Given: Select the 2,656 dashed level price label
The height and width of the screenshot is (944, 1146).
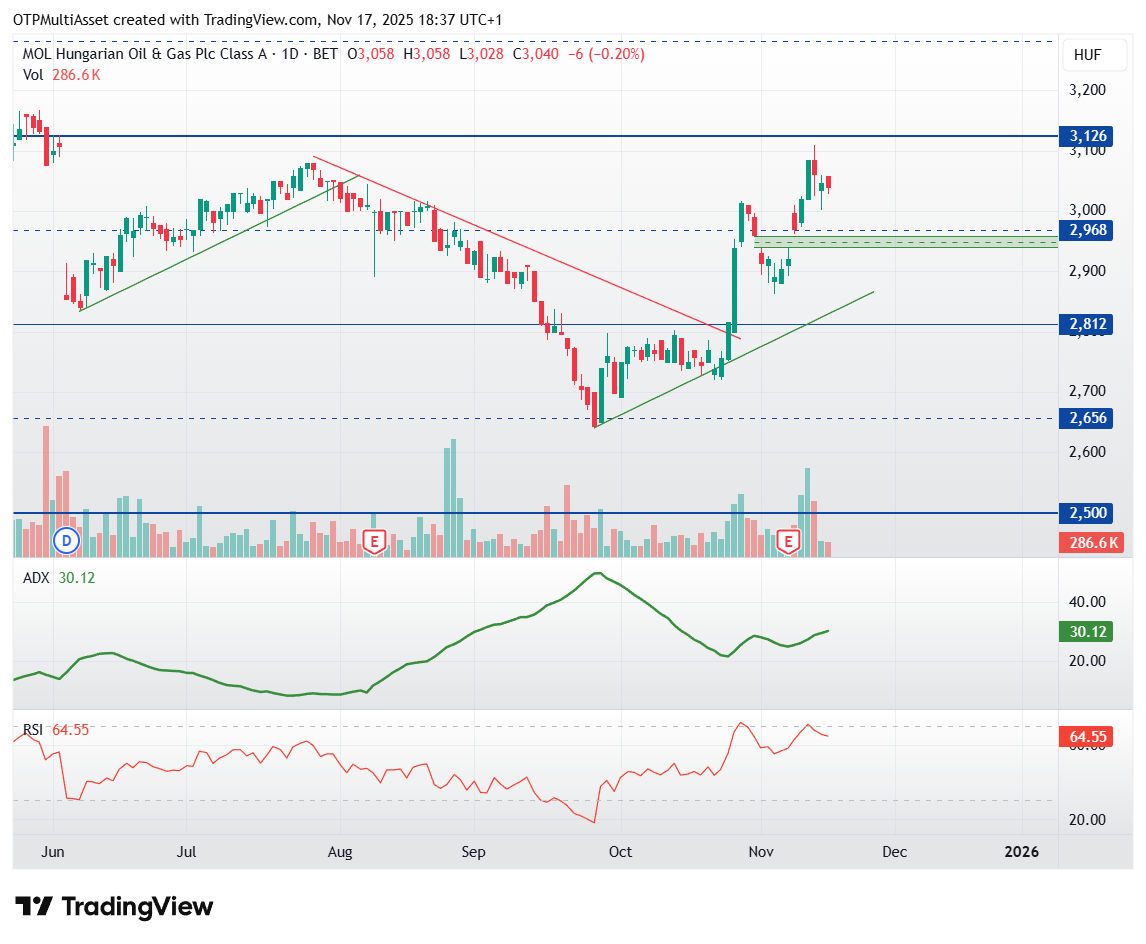Looking at the screenshot, I should pyautogui.click(x=1088, y=418).
